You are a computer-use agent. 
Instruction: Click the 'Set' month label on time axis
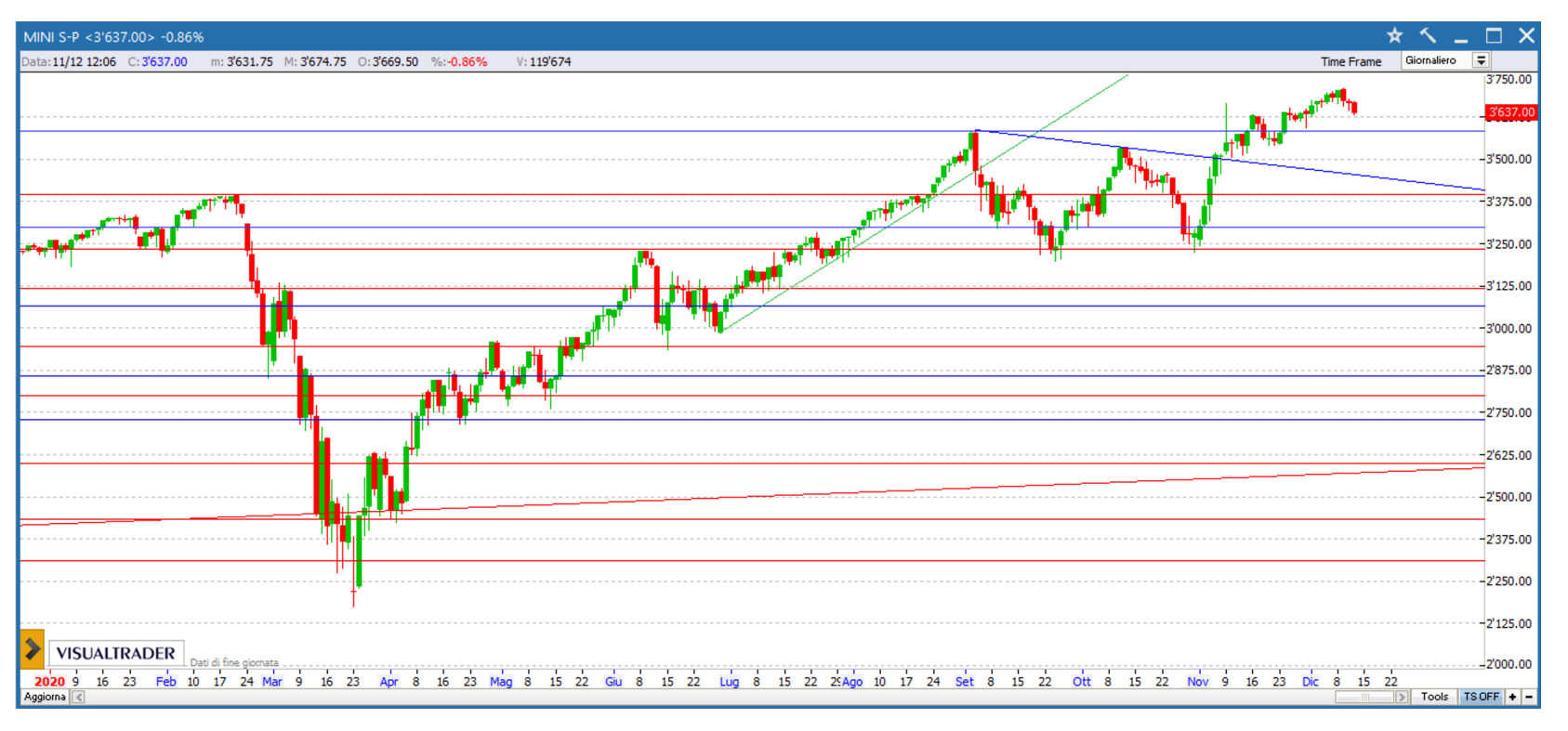965,681
